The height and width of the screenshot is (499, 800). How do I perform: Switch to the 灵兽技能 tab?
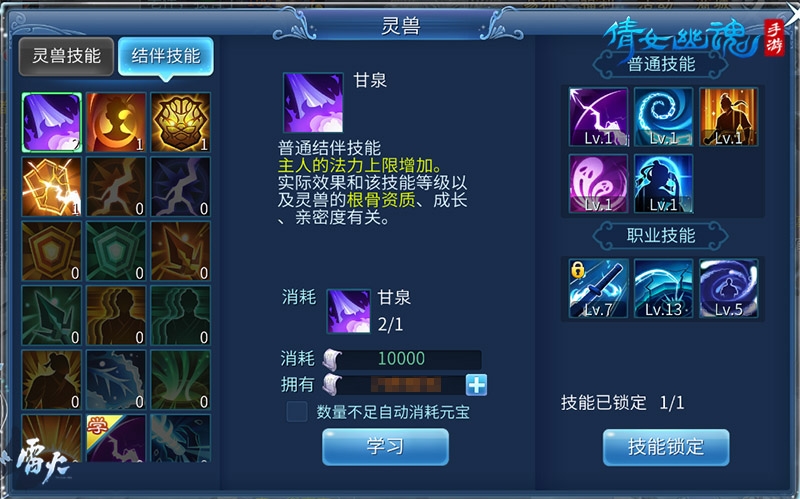(66, 56)
